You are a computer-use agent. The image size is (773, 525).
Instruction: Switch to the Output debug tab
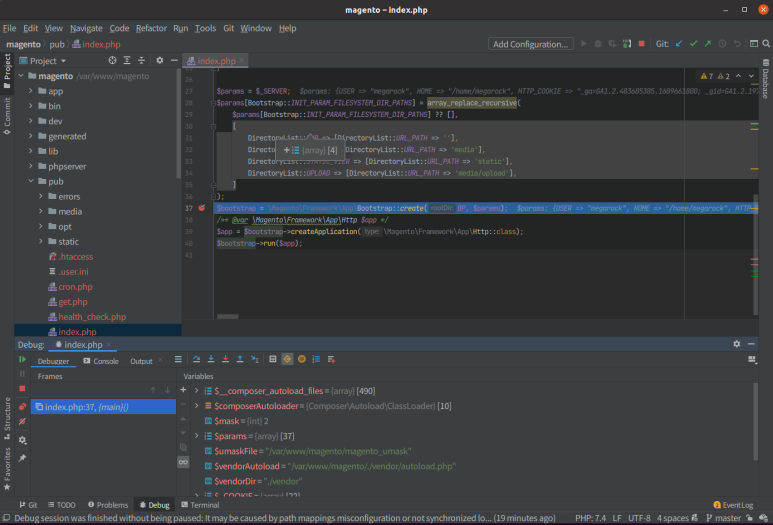click(x=141, y=361)
